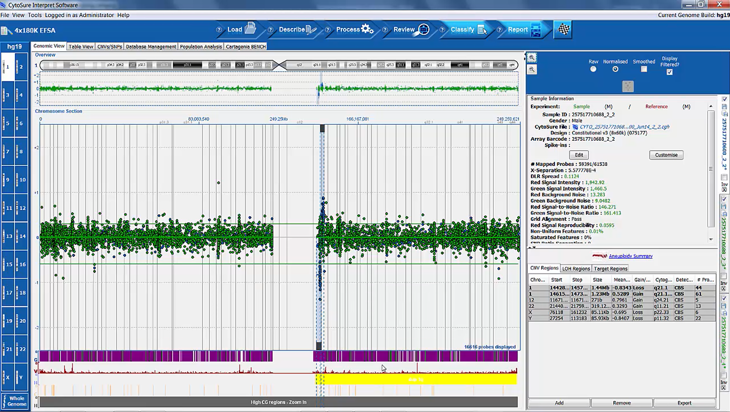Open the Tools menu
730x412 pixels.
[x=34, y=15]
